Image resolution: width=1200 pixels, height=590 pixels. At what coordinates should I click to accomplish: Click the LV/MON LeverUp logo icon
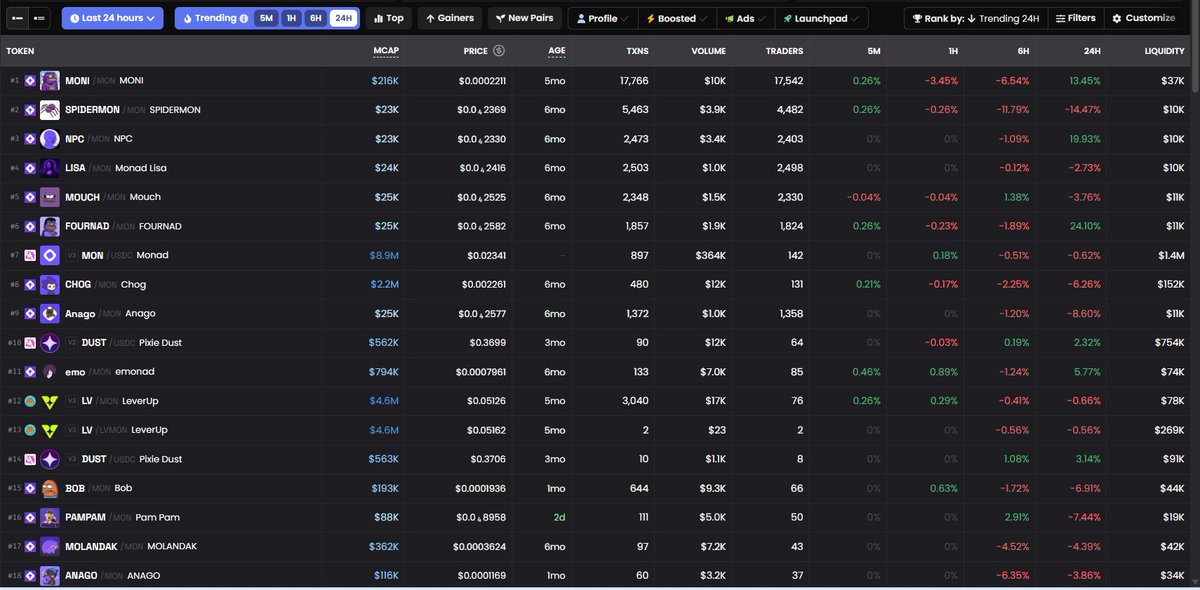(50, 401)
